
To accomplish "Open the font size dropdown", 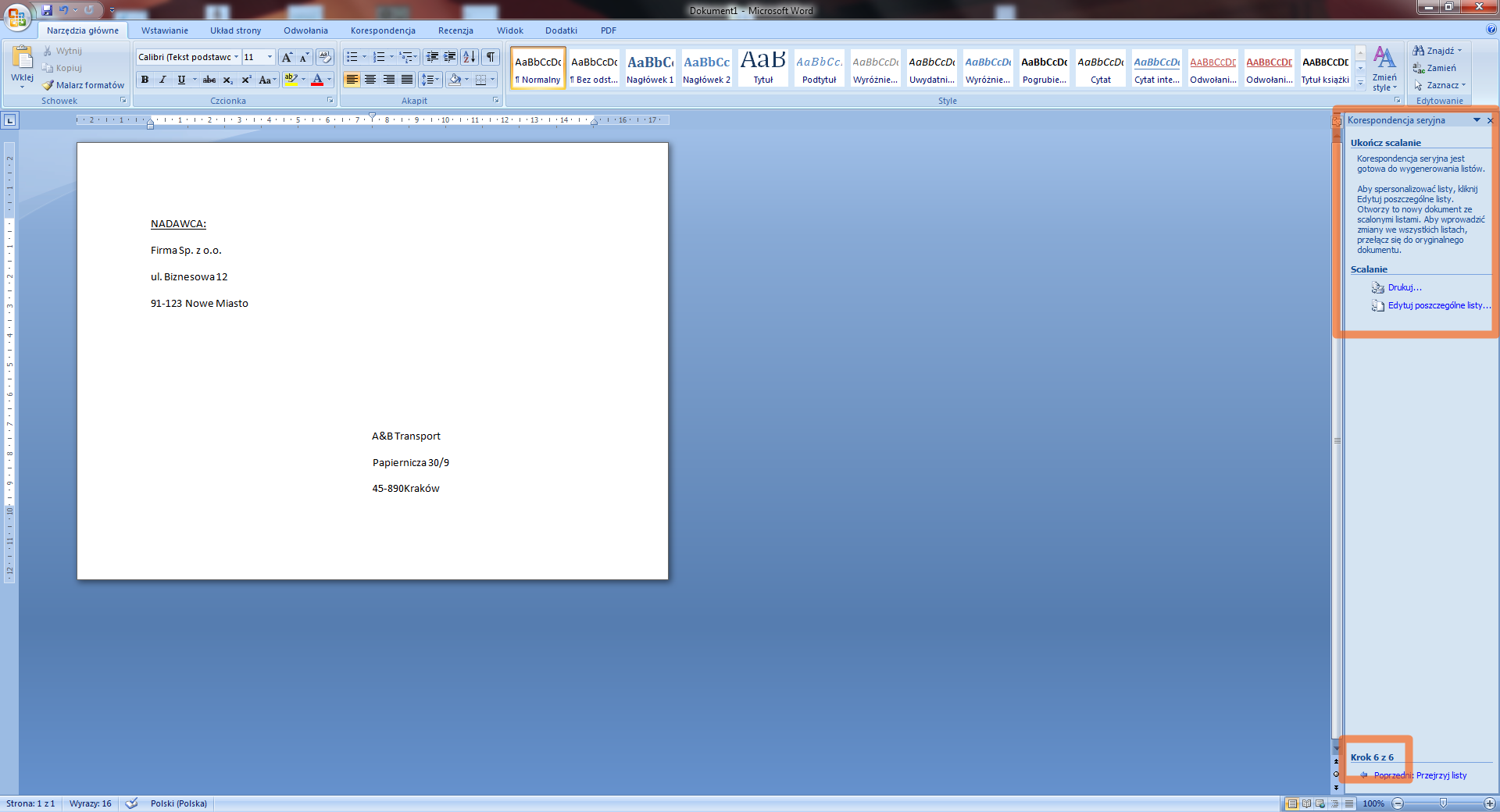I will [x=270, y=57].
